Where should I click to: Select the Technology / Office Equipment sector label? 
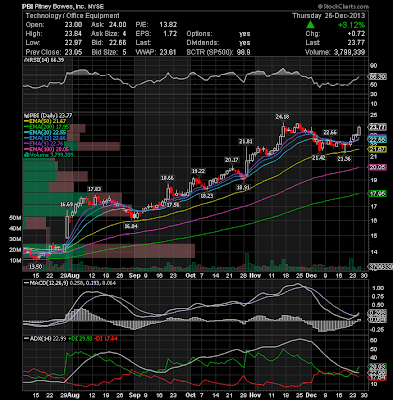(72, 16)
